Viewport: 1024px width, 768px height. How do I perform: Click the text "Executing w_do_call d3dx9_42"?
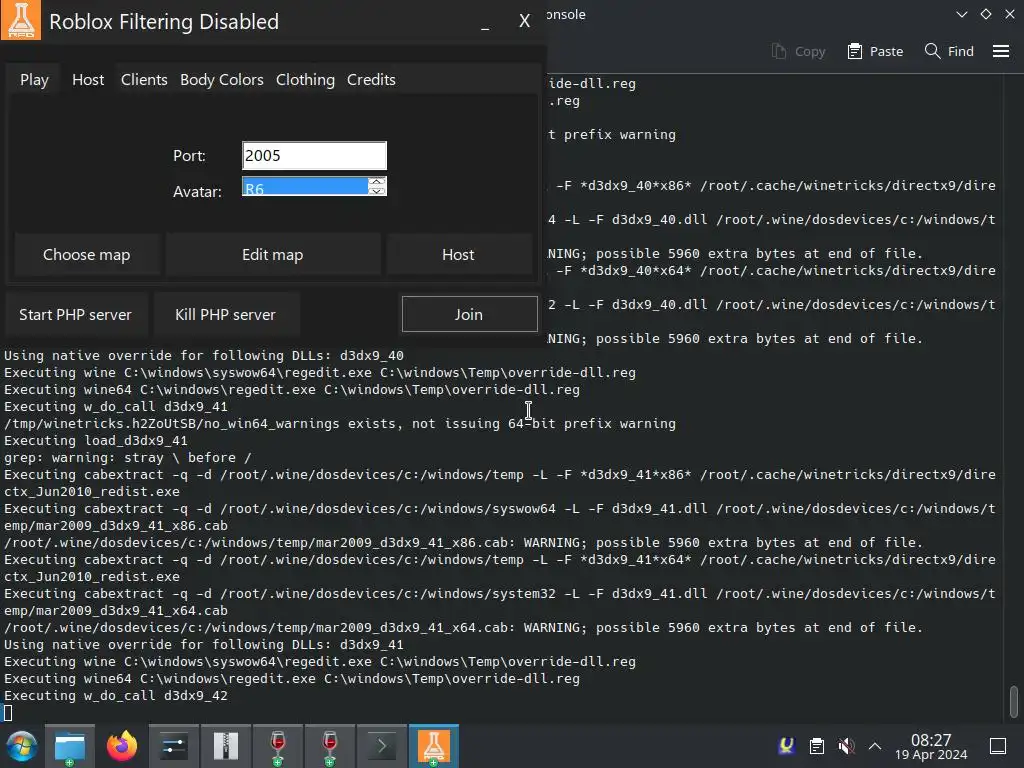(x=116, y=696)
